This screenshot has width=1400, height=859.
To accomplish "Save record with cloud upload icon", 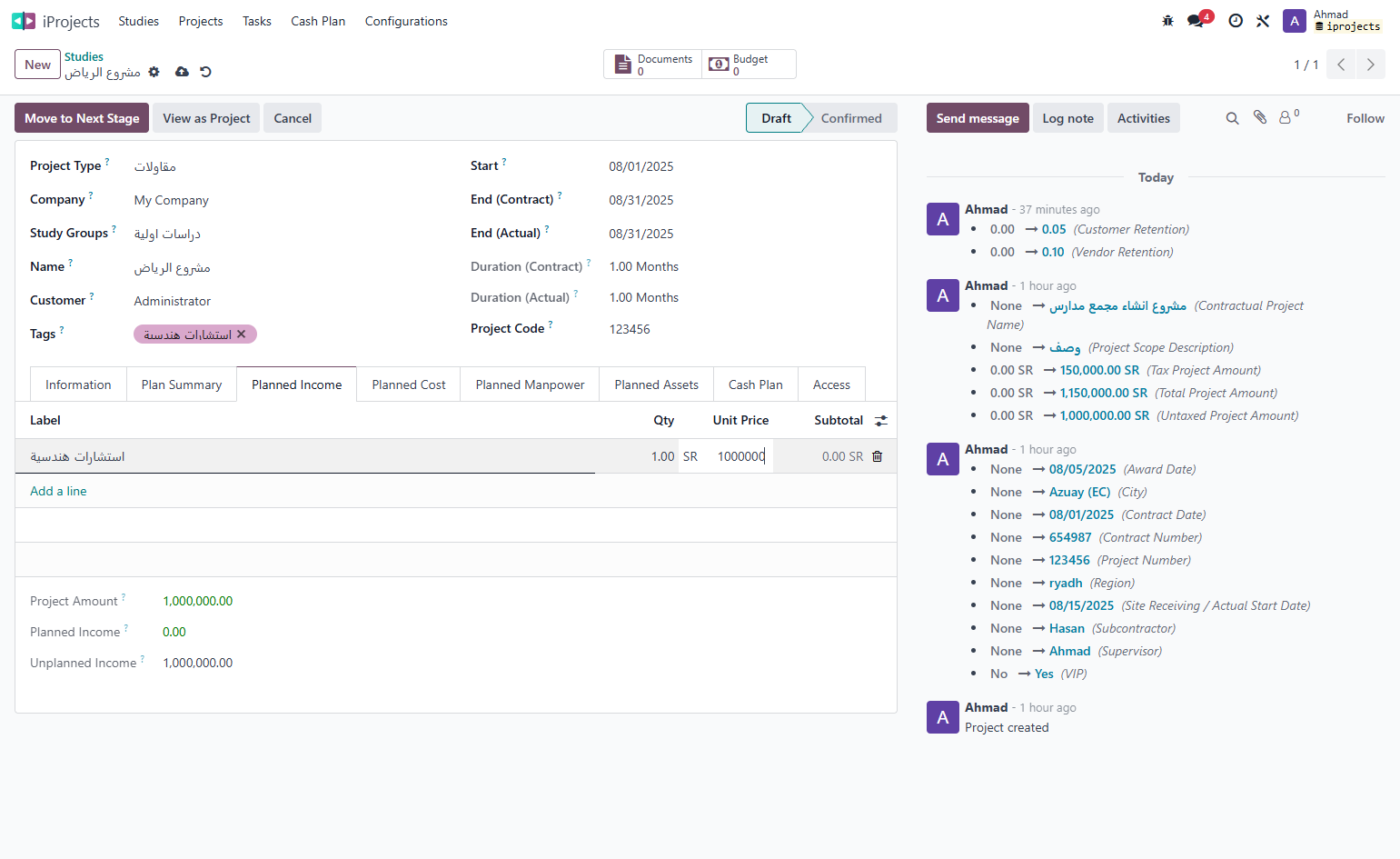I will (x=182, y=72).
